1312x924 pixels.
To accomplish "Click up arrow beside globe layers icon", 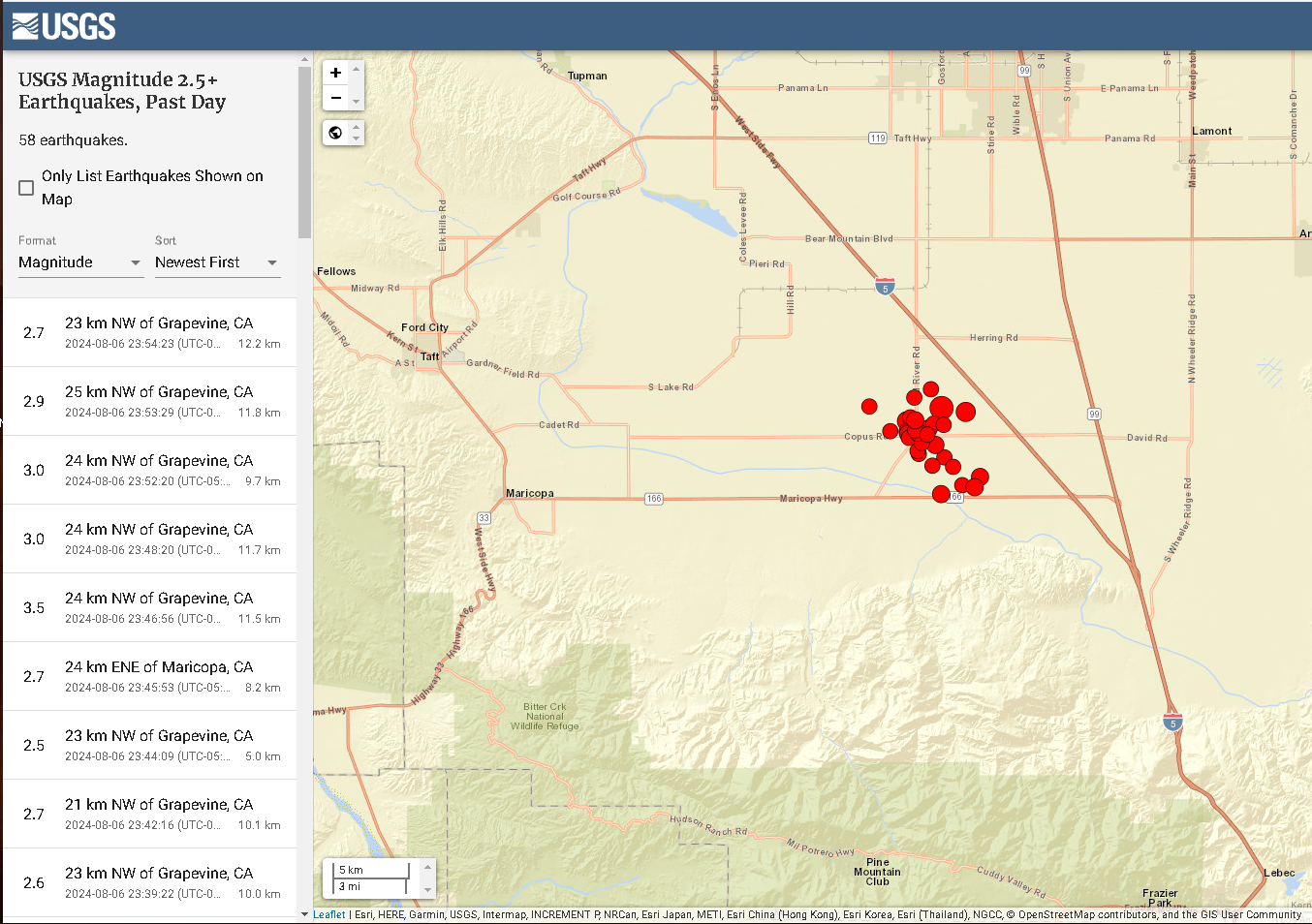I will pos(357,127).
